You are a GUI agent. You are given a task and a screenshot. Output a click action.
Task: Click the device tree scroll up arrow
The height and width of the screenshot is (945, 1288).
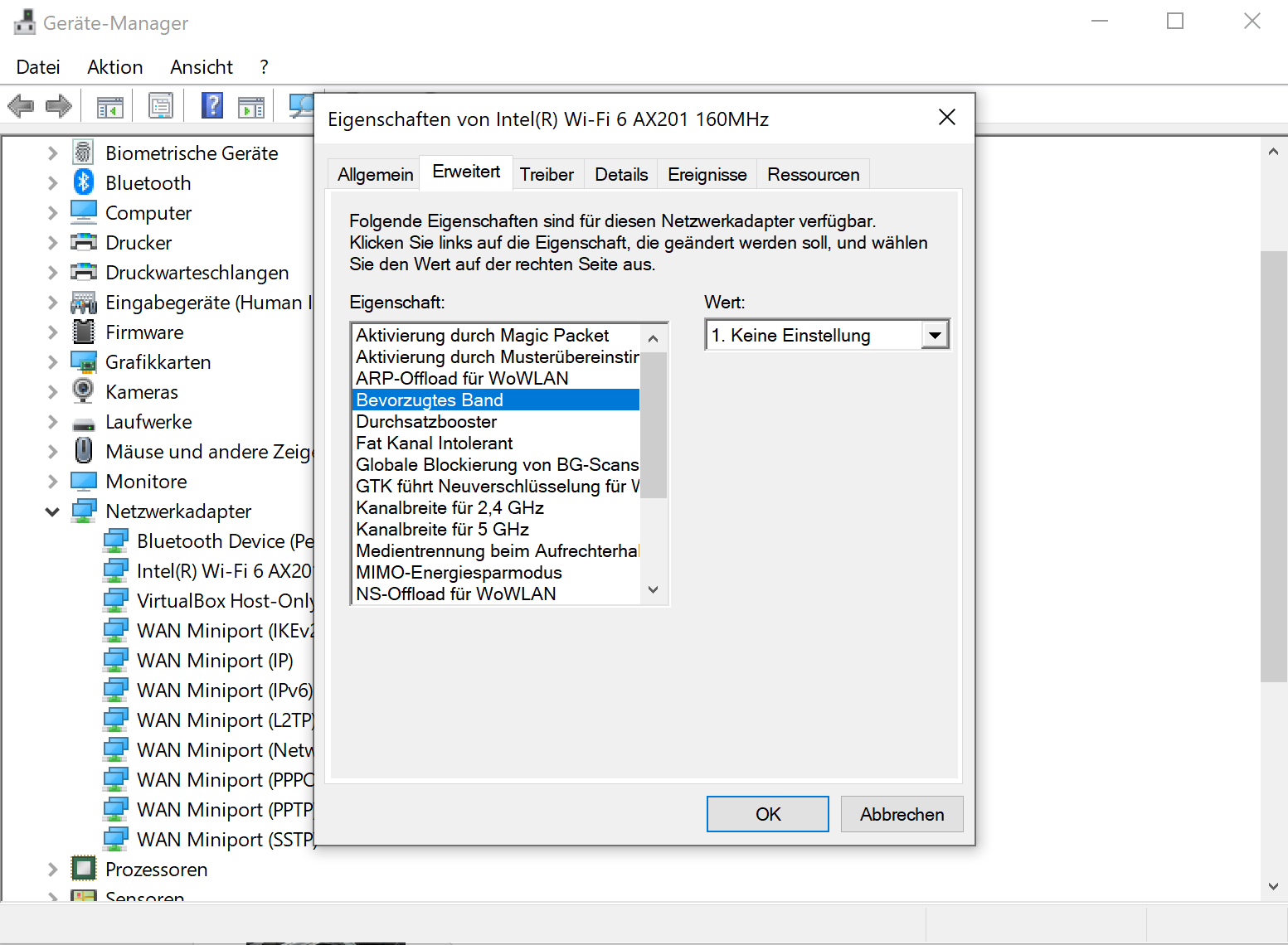point(1273,152)
